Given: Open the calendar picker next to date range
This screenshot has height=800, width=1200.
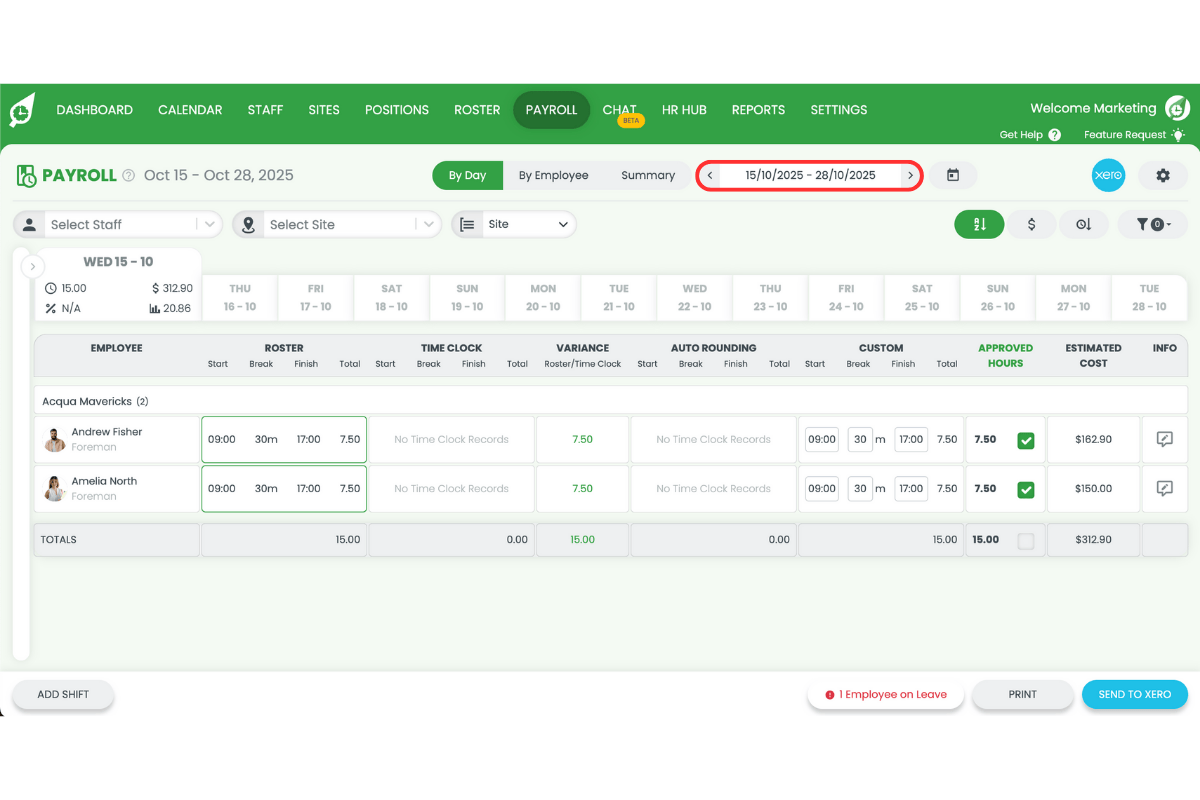Looking at the screenshot, I should [x=953, y=175].
